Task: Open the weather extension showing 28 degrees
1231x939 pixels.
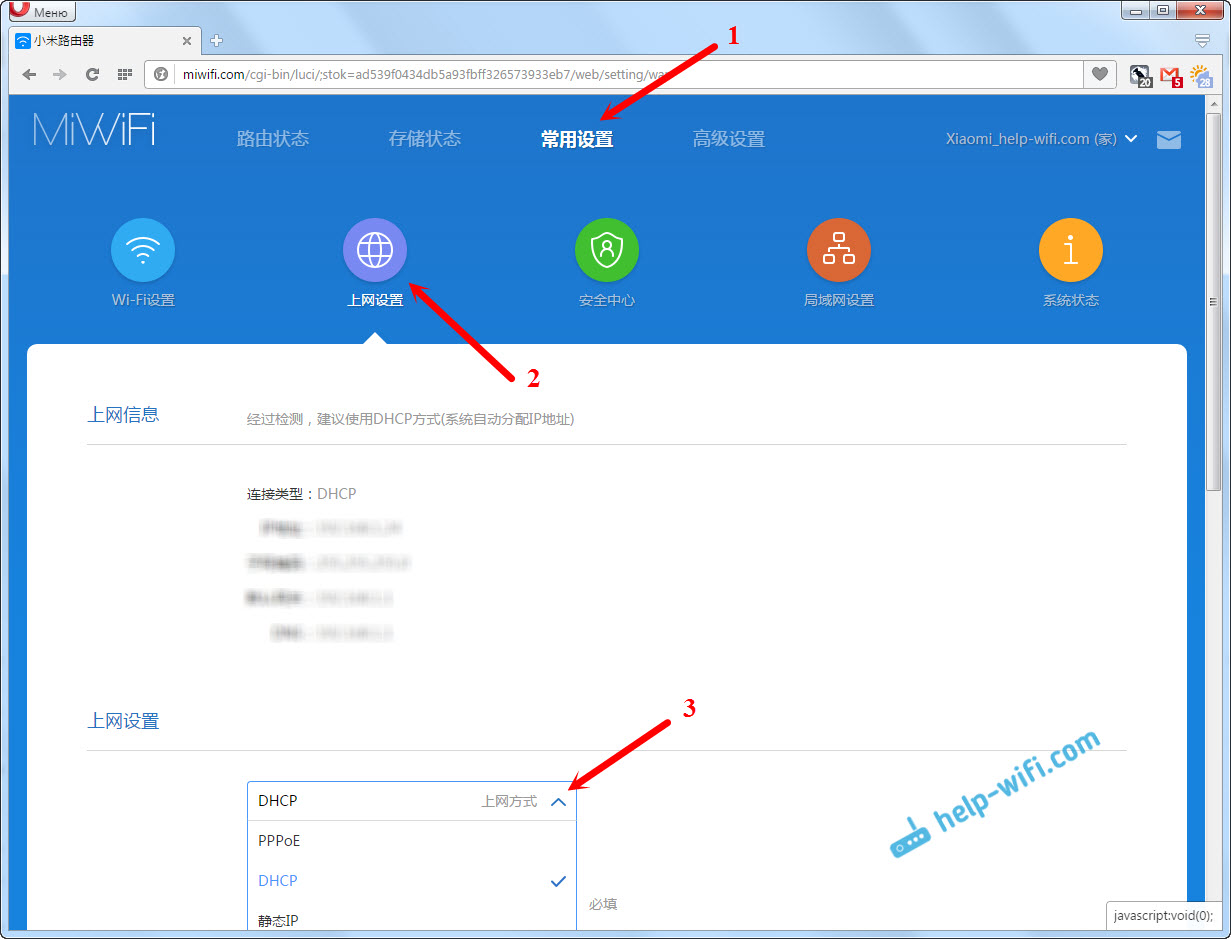Action: [x=1199, y=75]
